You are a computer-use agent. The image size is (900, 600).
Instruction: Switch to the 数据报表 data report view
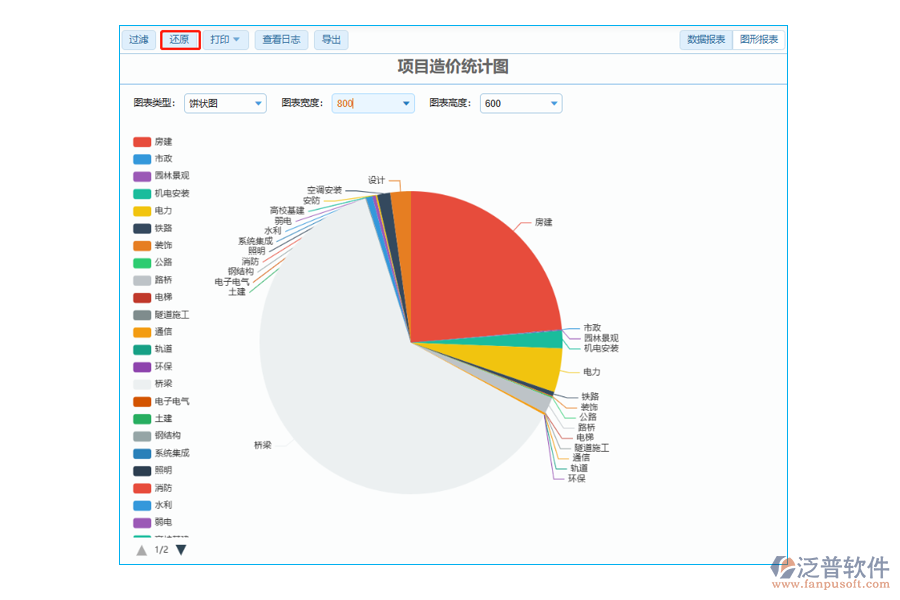(706, 40)
